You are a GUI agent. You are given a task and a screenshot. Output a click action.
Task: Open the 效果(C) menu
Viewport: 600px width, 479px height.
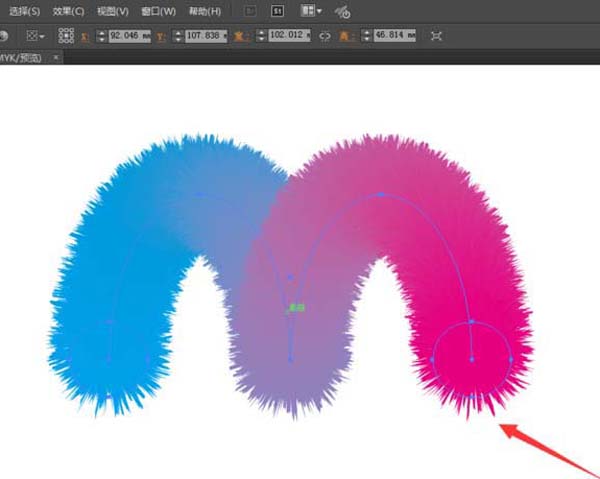[68, 11]
